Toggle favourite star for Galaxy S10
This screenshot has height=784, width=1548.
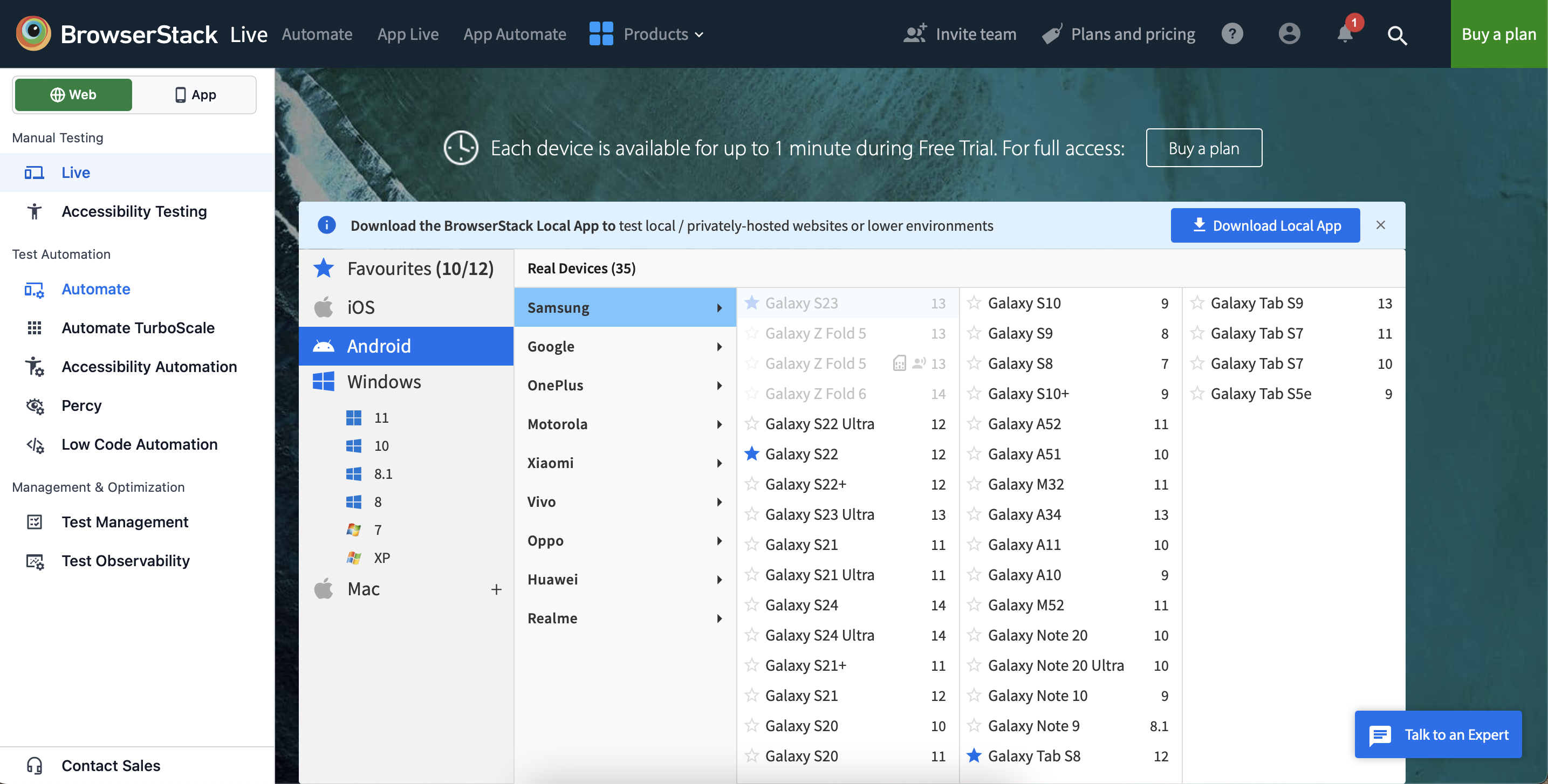point(974,303)
